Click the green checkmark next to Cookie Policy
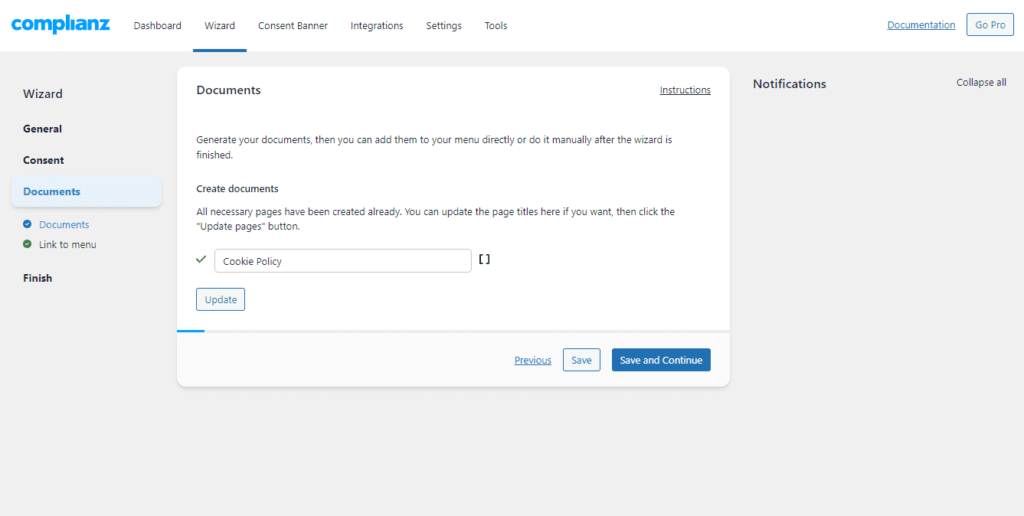 pos(201,260)
